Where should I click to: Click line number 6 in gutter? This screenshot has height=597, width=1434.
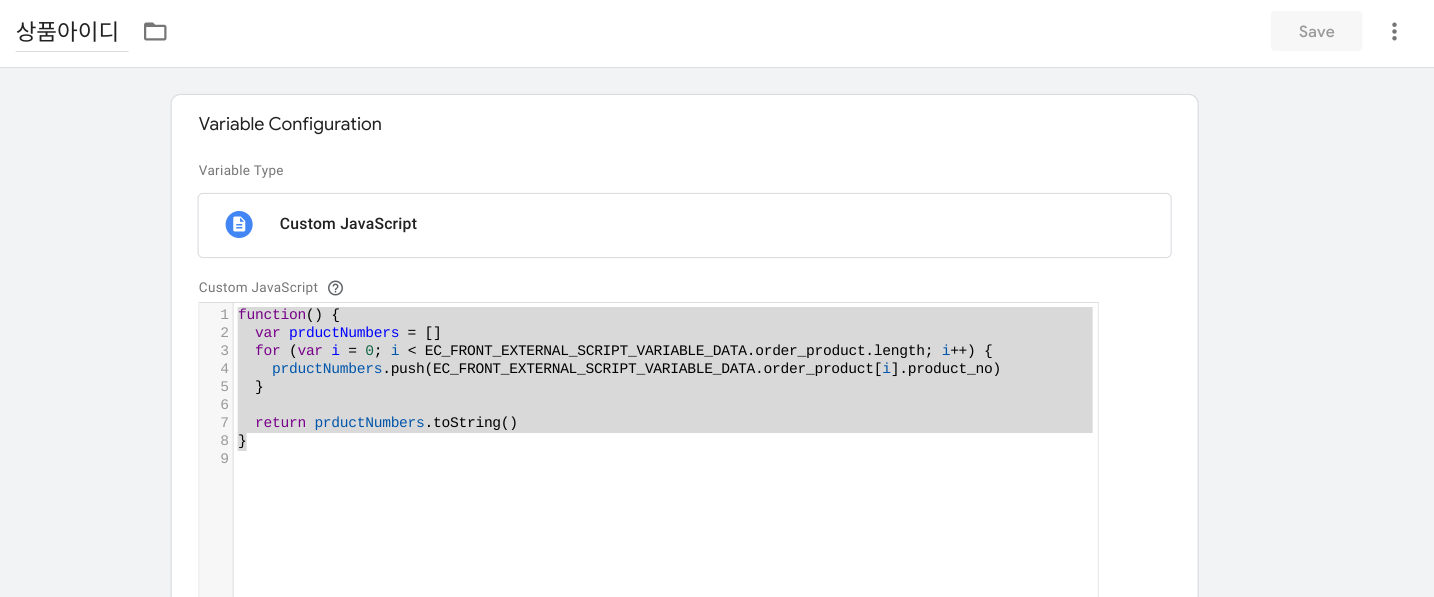224,405
